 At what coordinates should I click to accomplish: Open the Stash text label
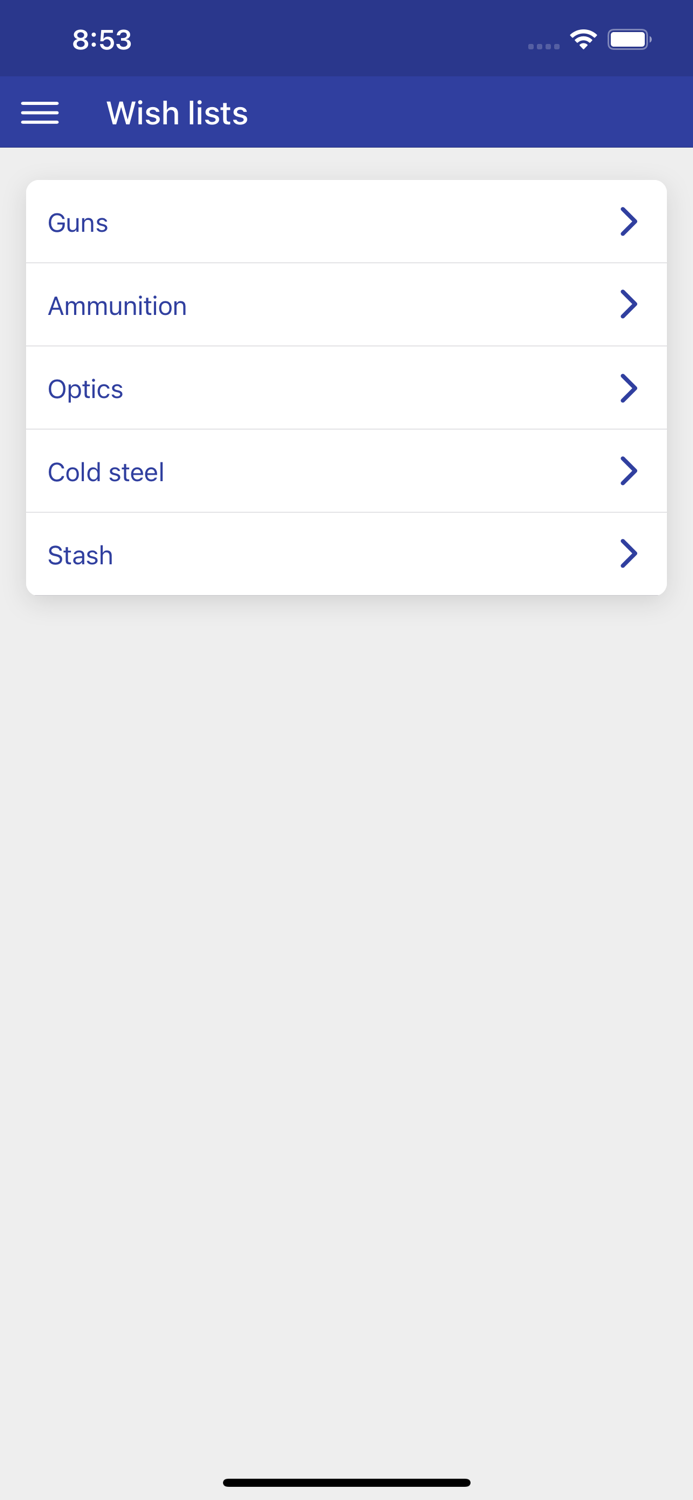point(80,555)
